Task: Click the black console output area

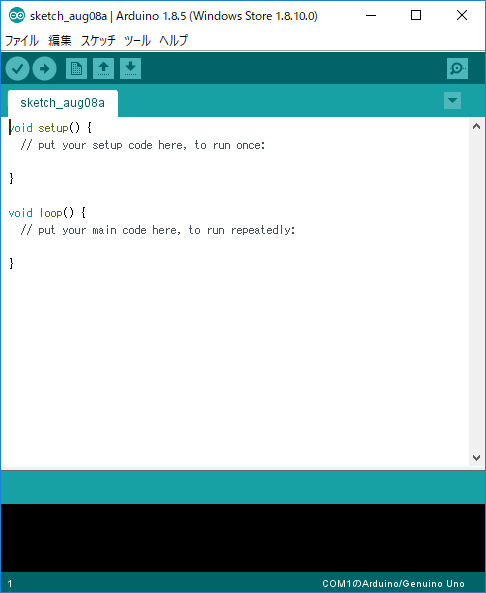Action: click(243, 537)
